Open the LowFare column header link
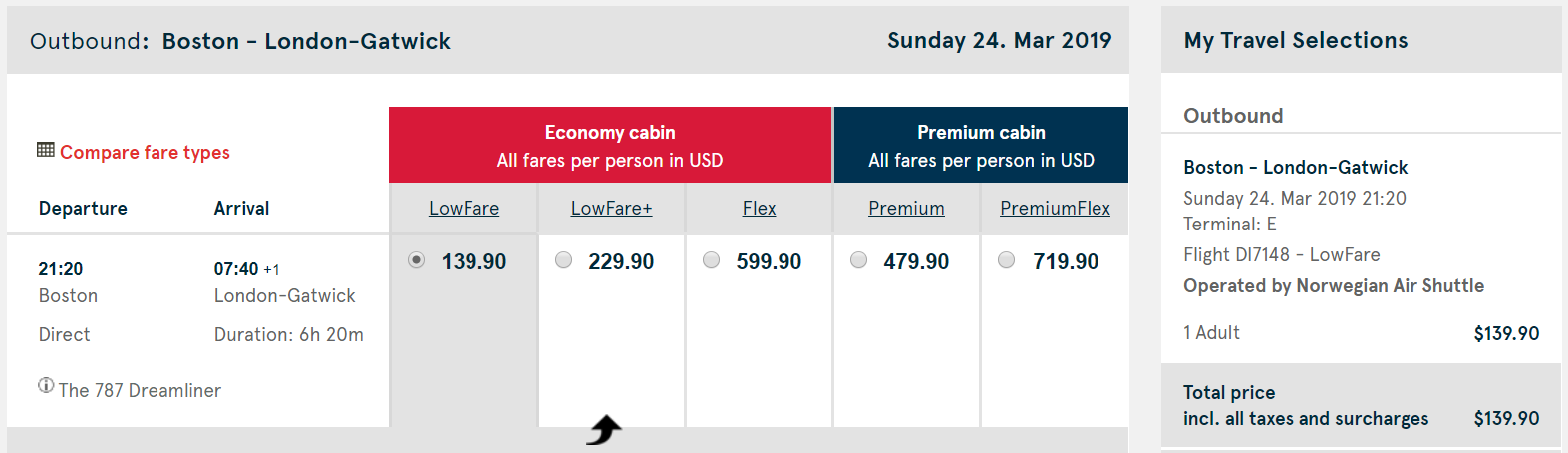The width and height of the screenshot is (1568, 453). click(x=464, y=208)
